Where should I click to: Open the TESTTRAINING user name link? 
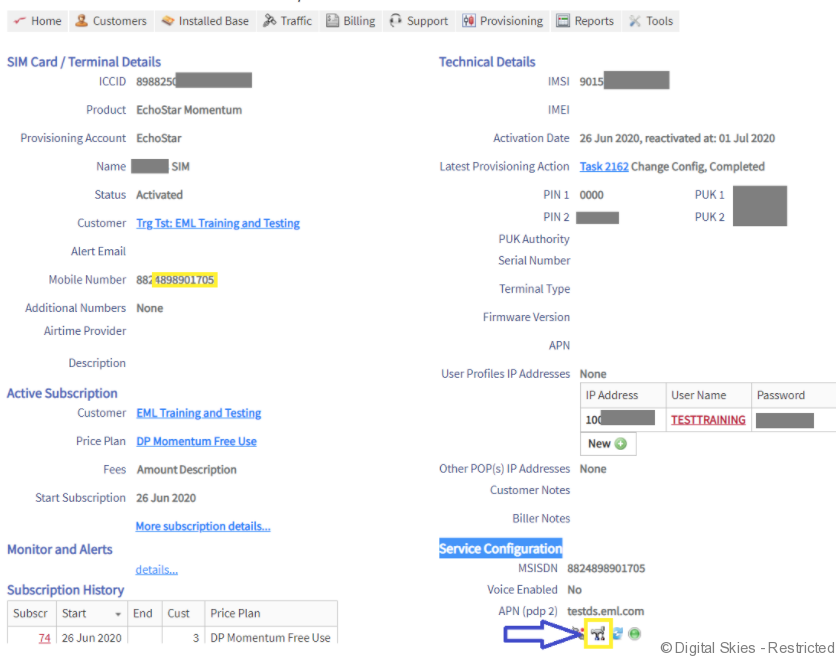pyautogui.click(x=708, y=420)
